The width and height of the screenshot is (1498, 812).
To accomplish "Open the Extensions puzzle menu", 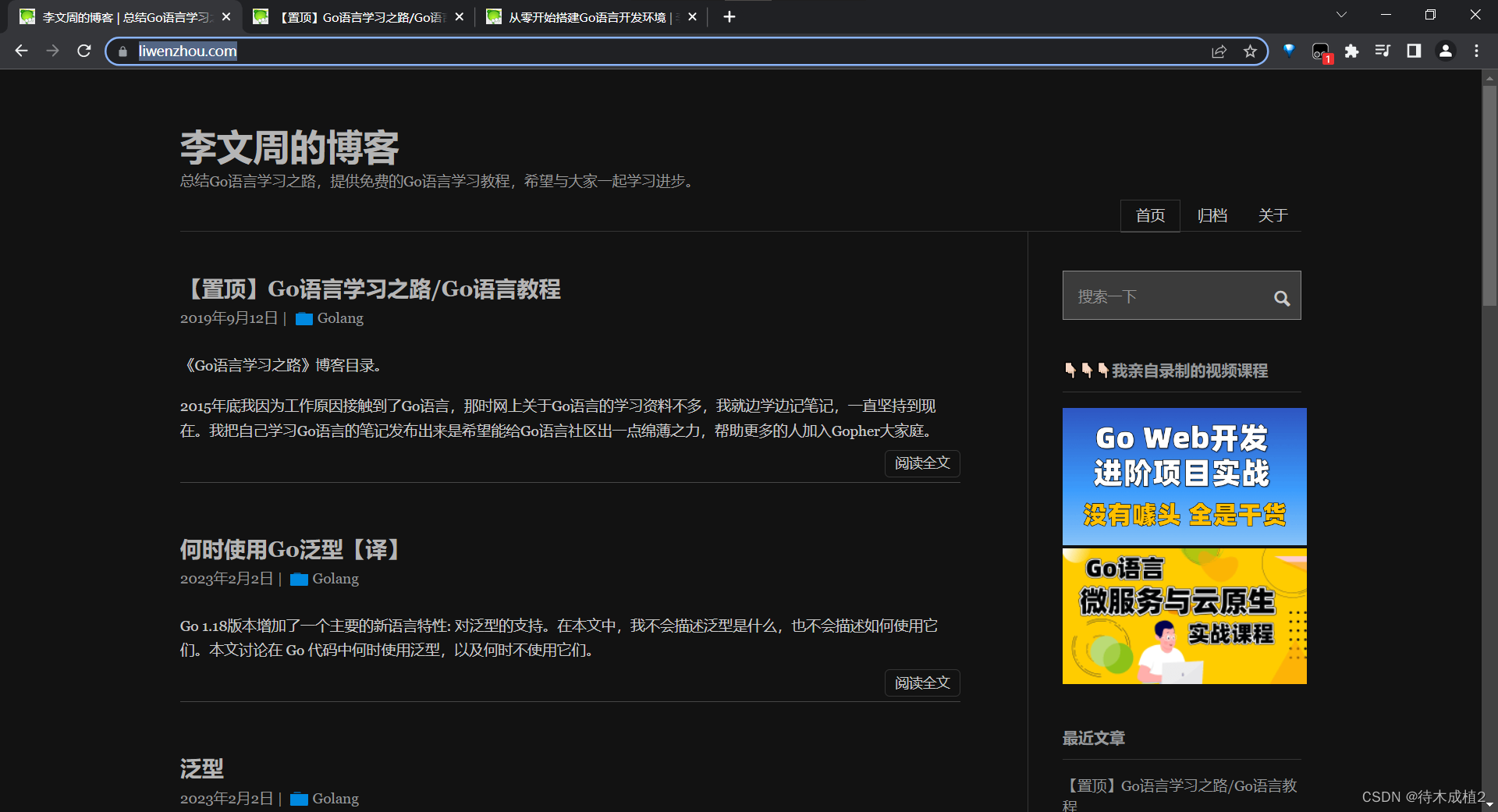I will [1351, 51].
